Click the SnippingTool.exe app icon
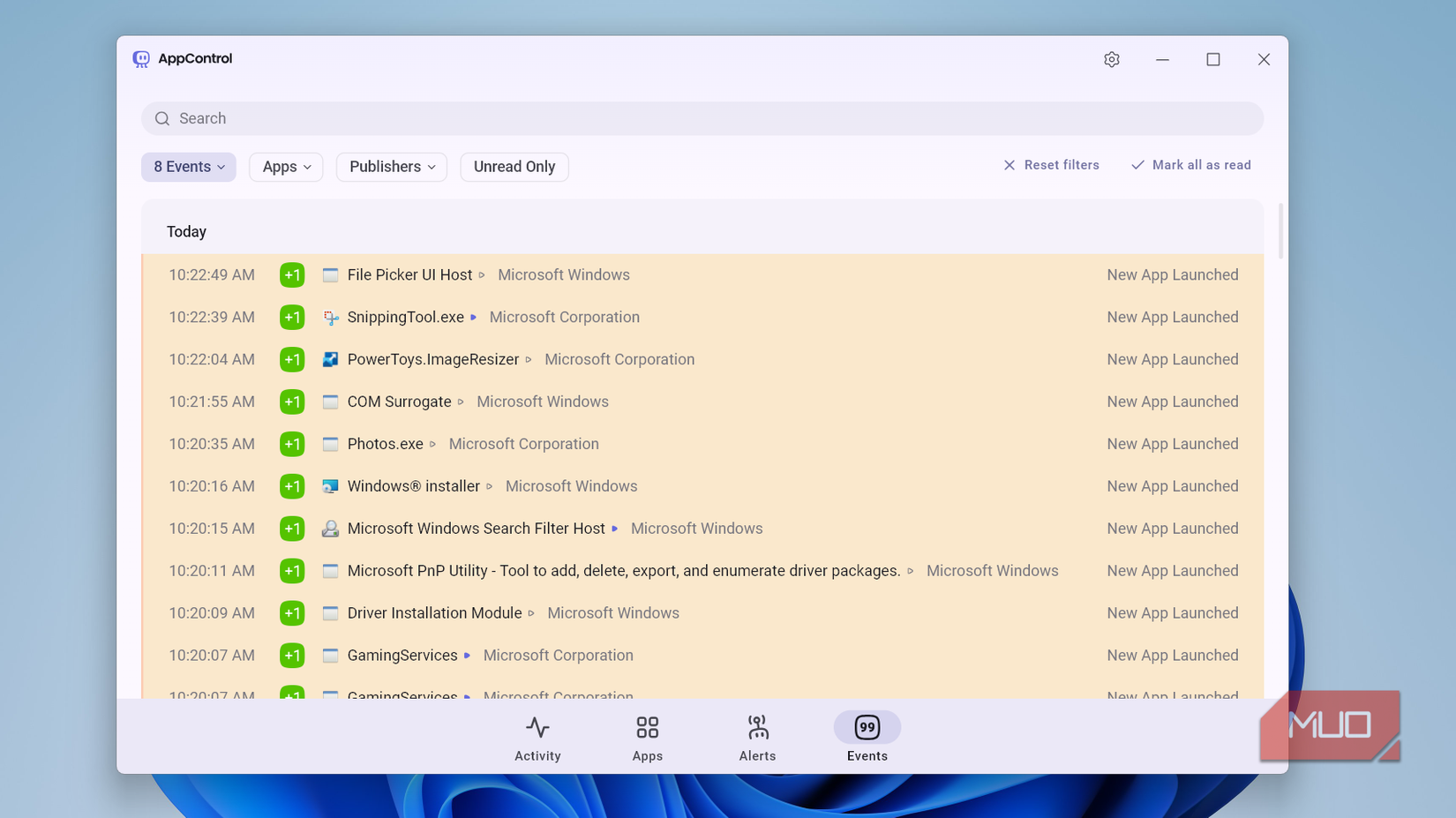Image resolution: width=1456 pixels, height=818 pixels. [330, 317]
